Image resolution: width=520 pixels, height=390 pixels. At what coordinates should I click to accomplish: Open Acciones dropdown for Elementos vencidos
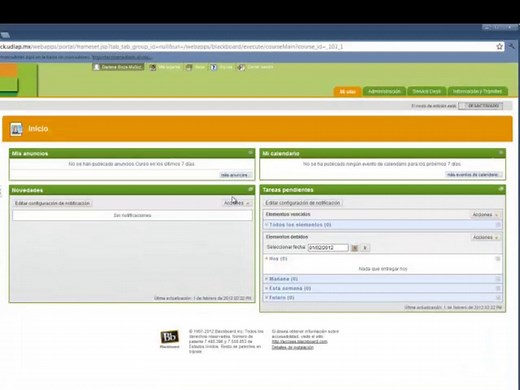tap(485, 215)
